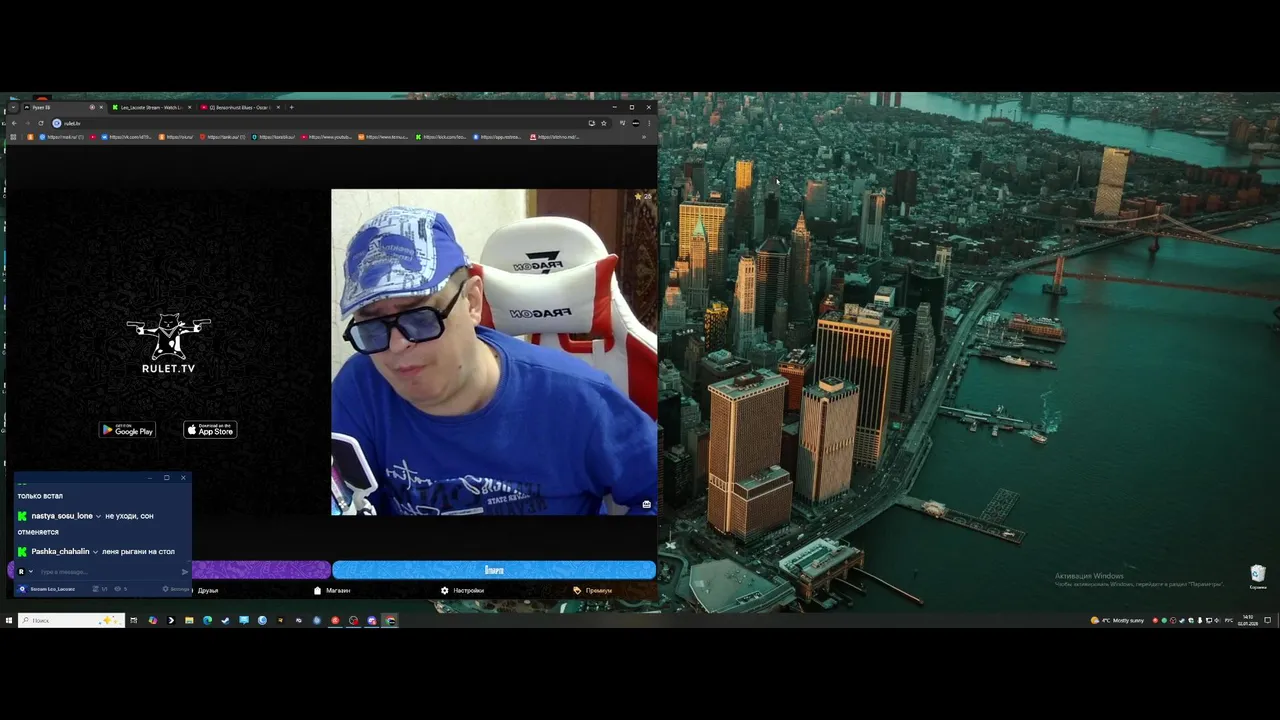Open the mail.ru bookmark

pos(62,137)
